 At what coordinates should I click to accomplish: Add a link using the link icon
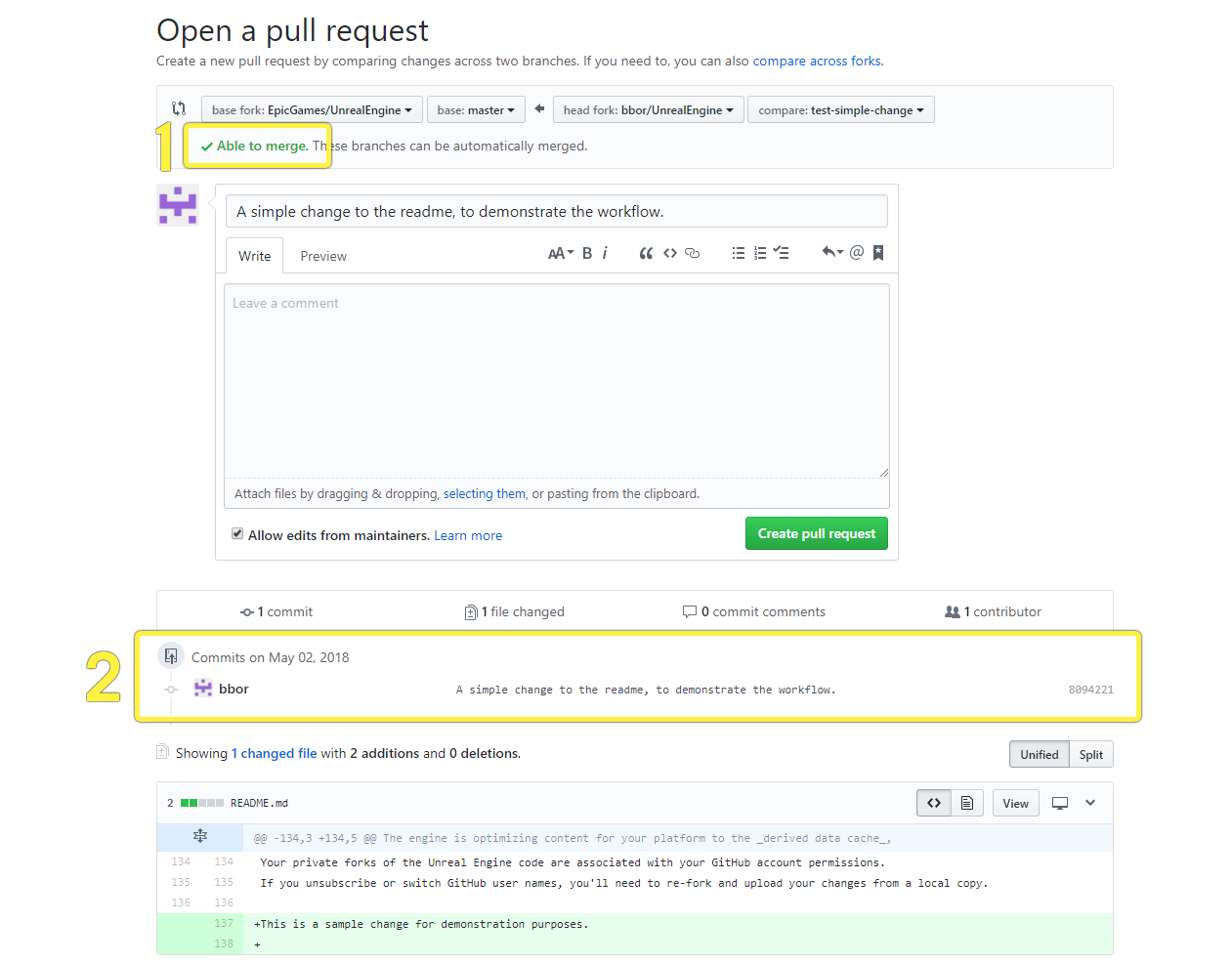point(693,253)
